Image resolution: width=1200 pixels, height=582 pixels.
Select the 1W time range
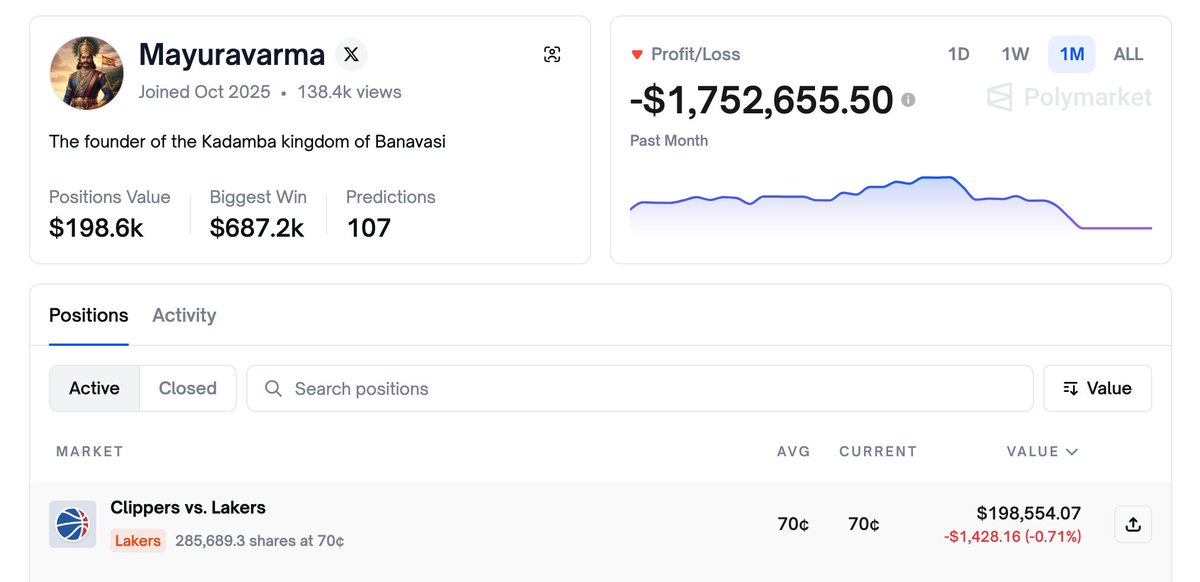tap(1015, 54)
